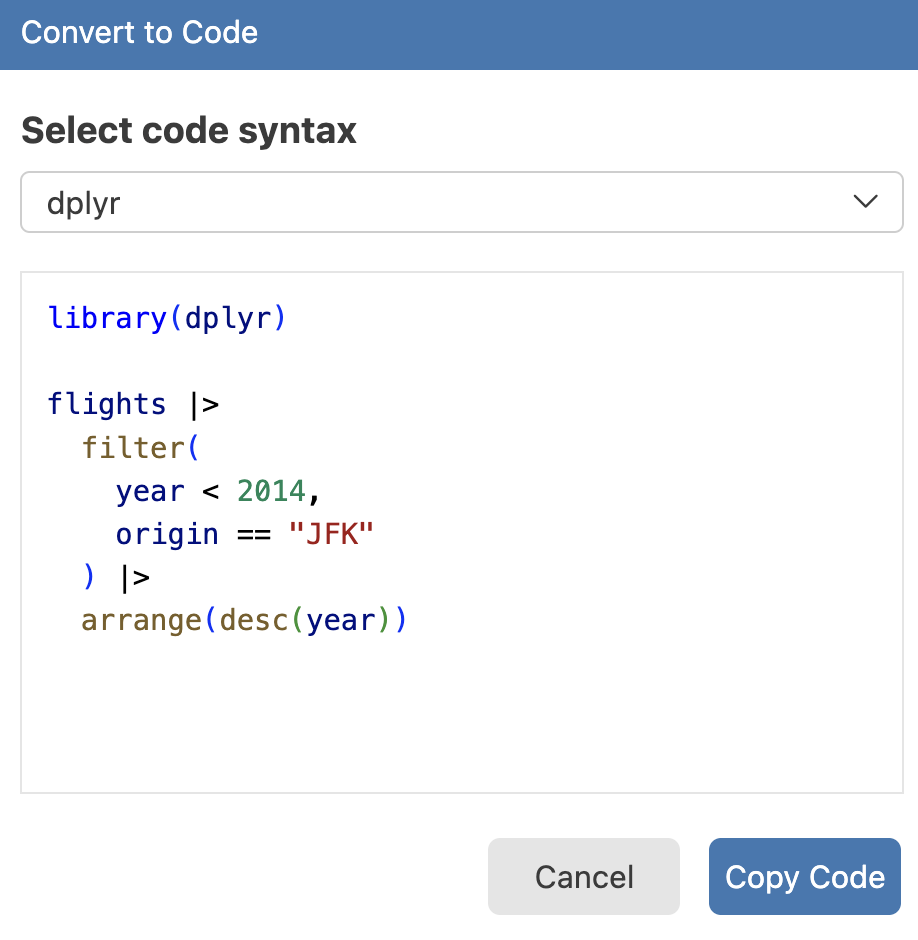Click the Copy Code button
The width and height of the screenshot is (918, 940).
(x=805, y=876)
